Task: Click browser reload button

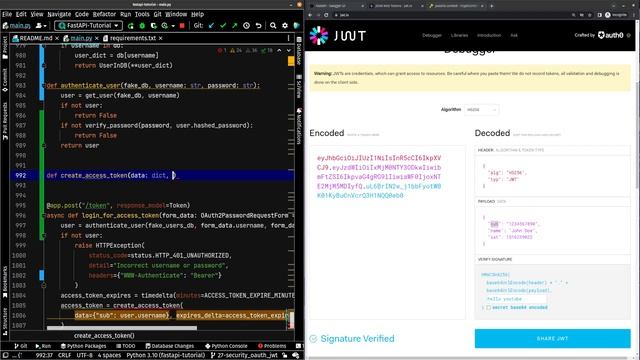Action: 326,15
